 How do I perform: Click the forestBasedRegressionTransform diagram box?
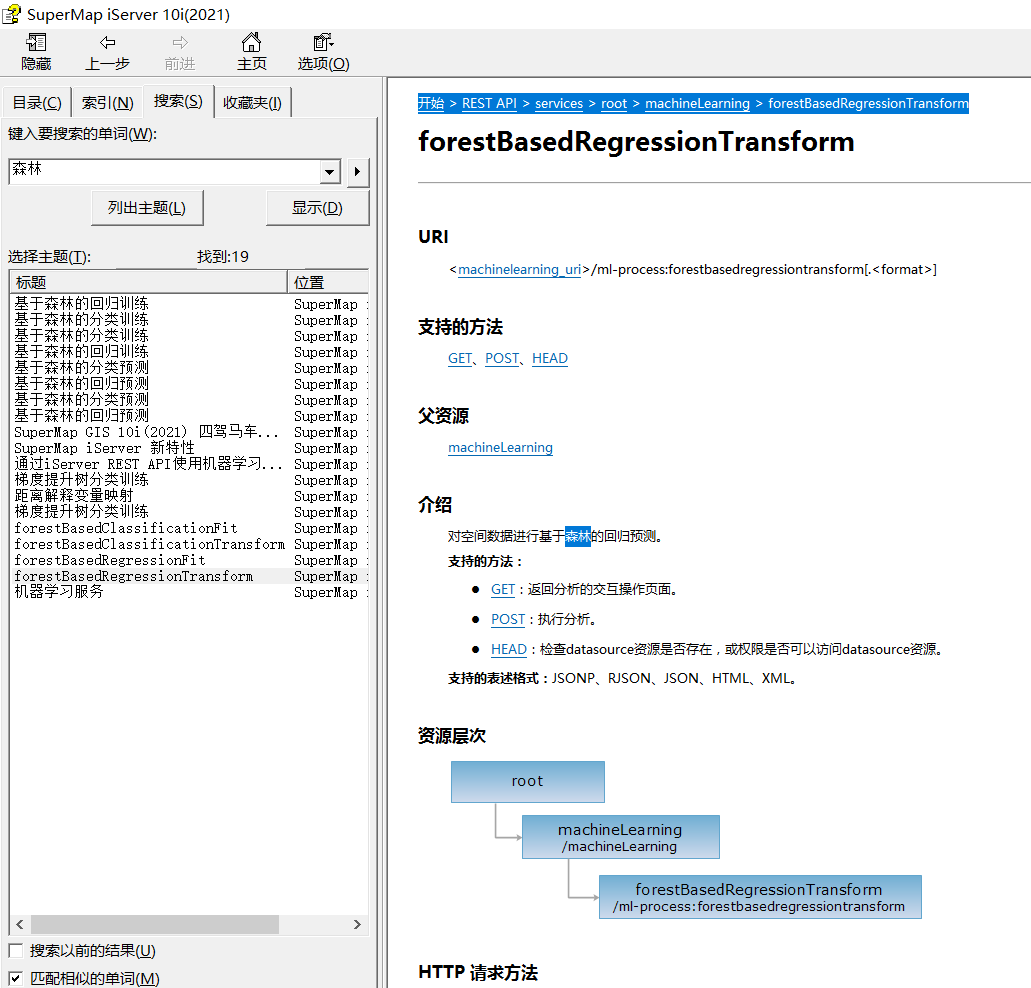[x=759, y=897]
